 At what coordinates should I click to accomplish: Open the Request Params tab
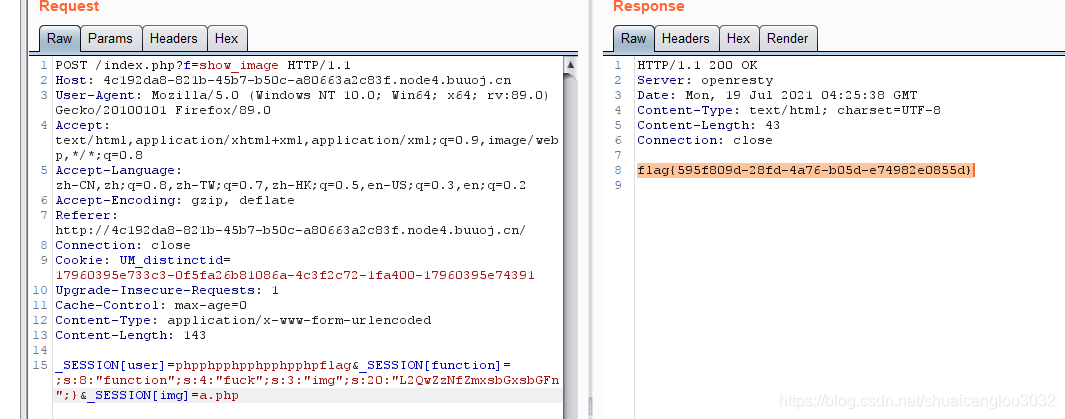pyautogui.click(x=111, y=39)
